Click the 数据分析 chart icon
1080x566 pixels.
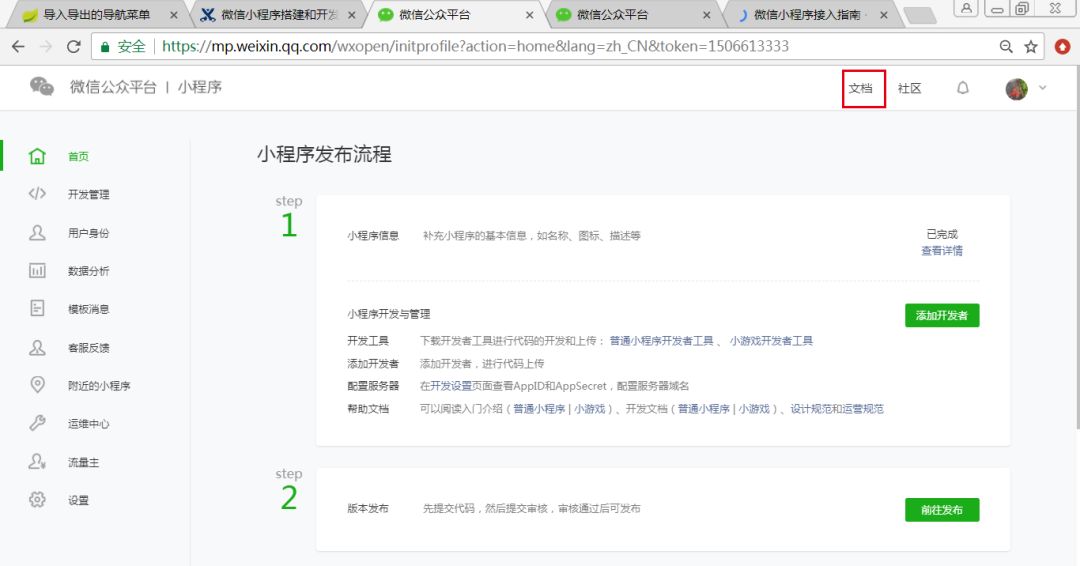click(37, 271)
